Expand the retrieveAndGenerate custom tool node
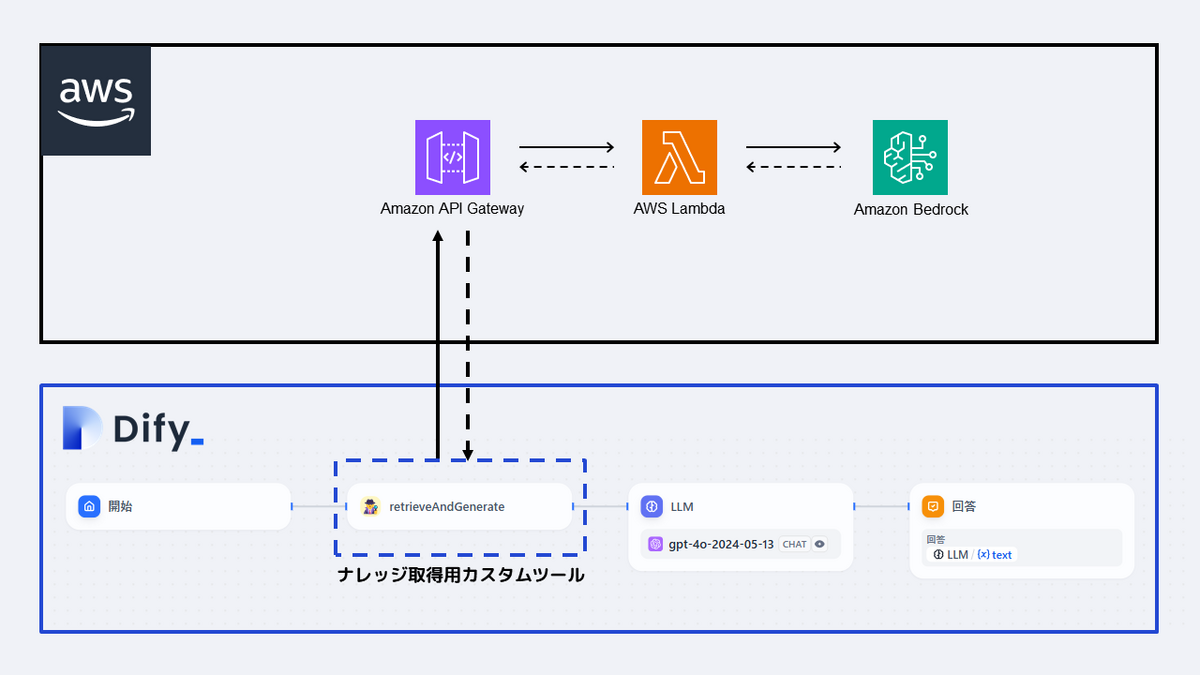Screen dimensions: 1200x675 (x=459, y=507)
